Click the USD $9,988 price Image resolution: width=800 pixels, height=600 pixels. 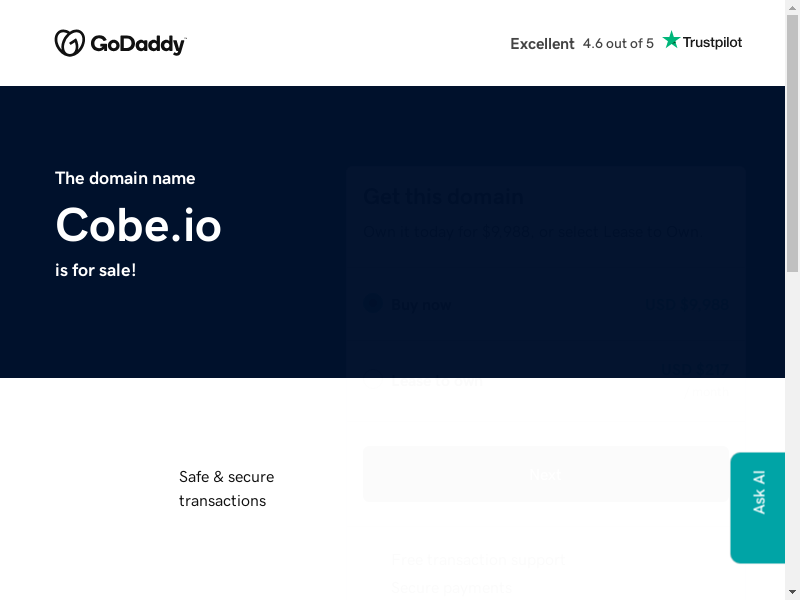[x=686, y=303]
